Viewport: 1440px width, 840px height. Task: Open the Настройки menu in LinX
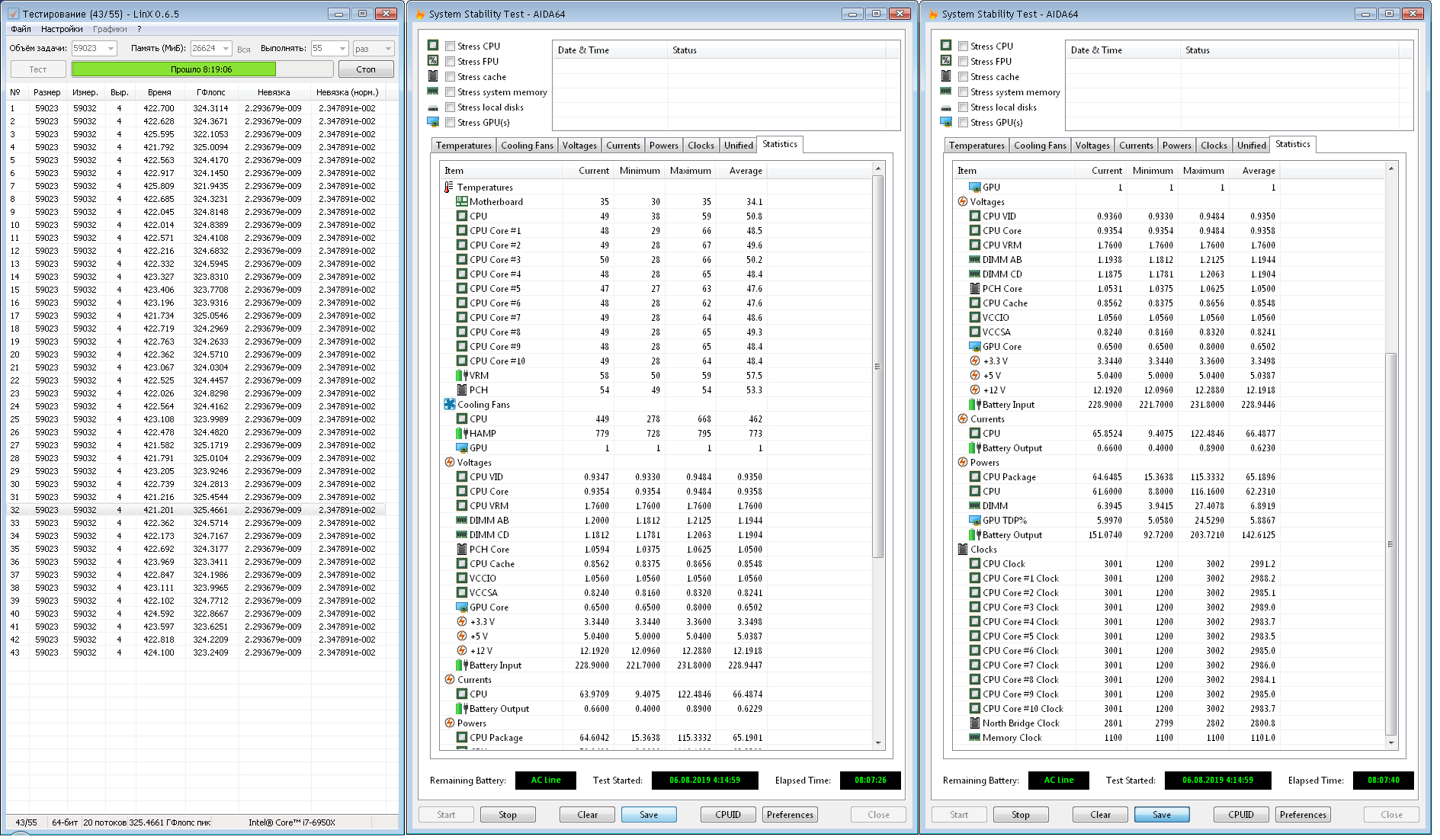click(62, 29)
